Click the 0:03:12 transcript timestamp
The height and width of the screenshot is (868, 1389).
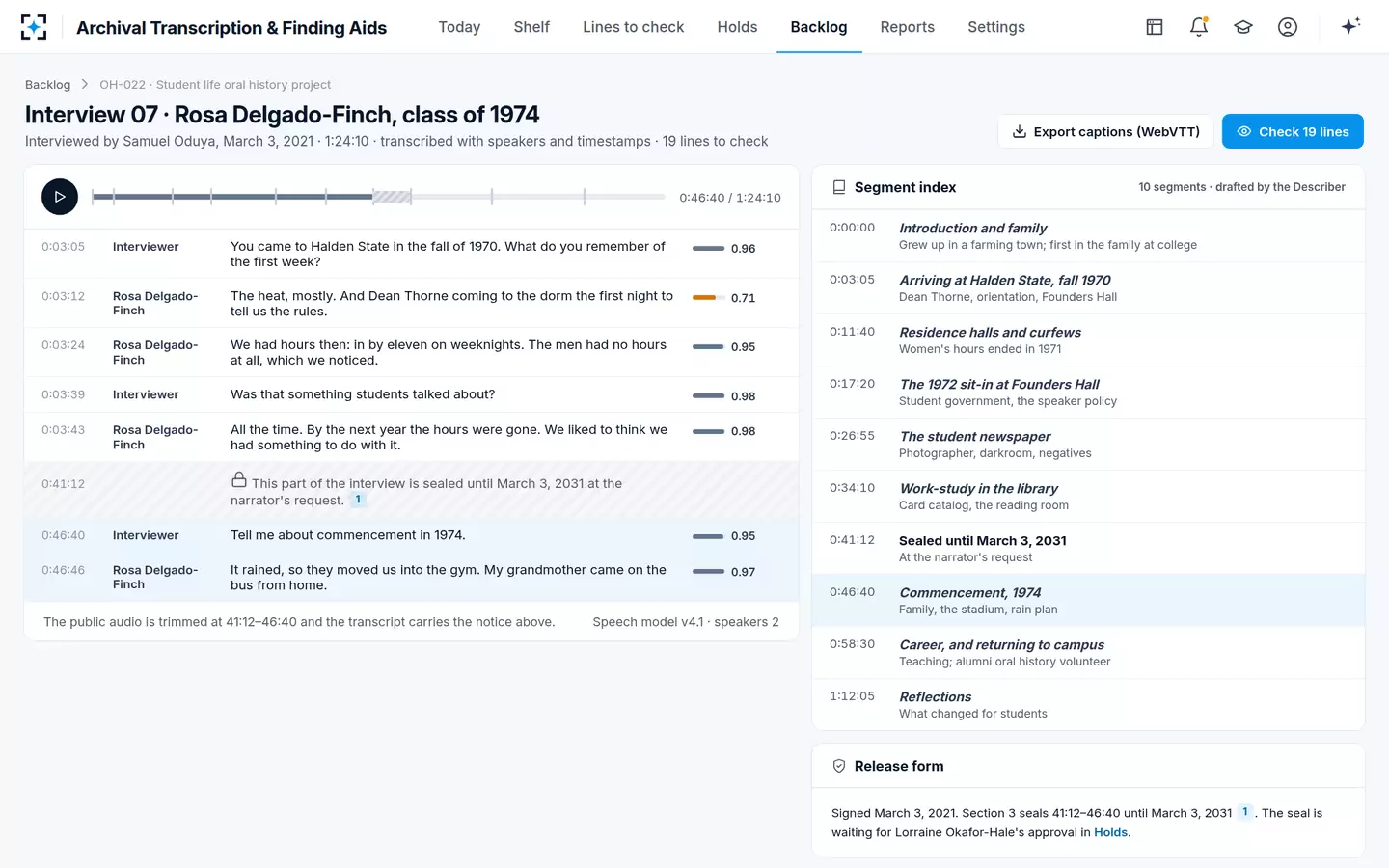(63, 296)
